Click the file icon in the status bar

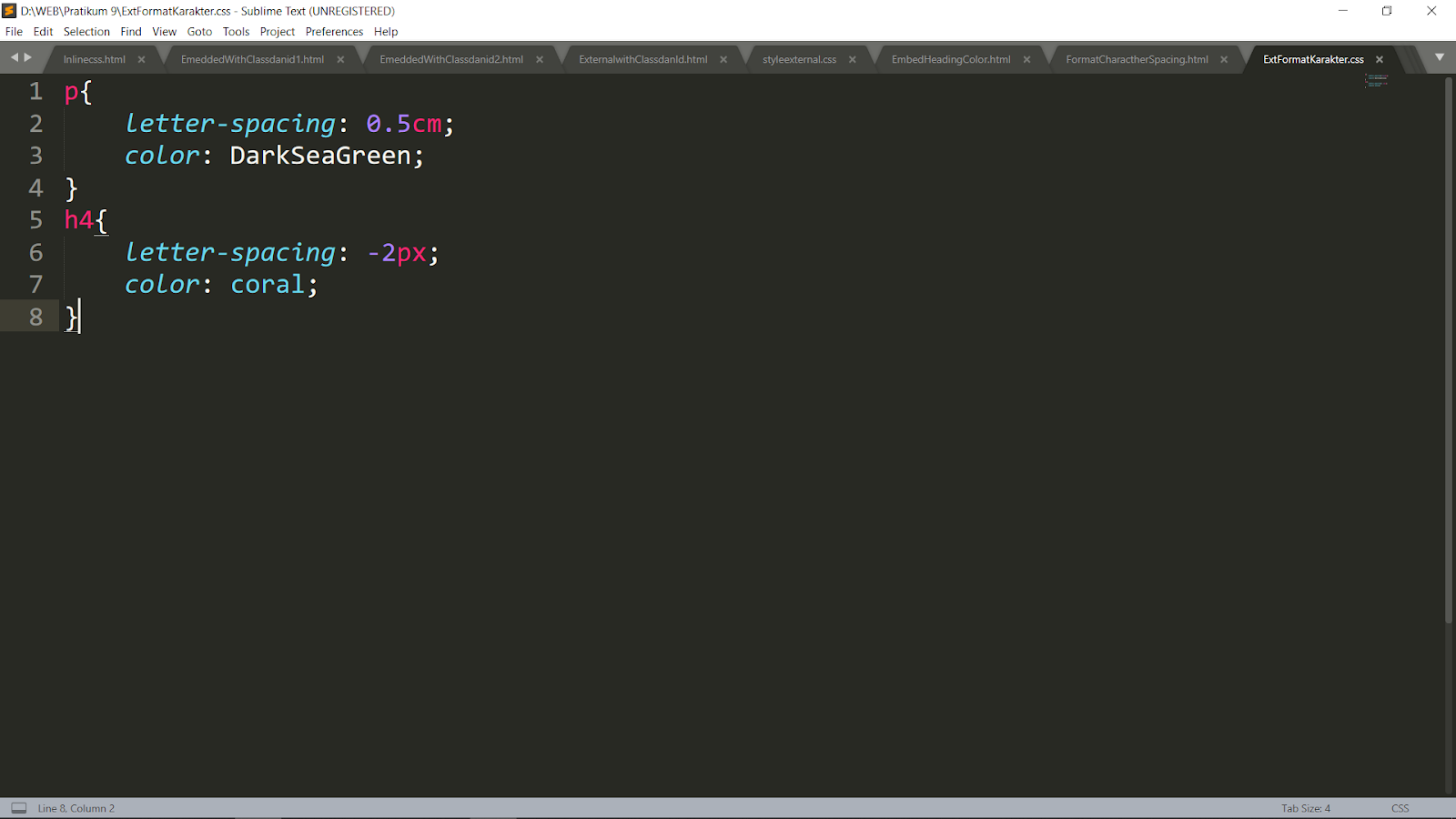18,807
